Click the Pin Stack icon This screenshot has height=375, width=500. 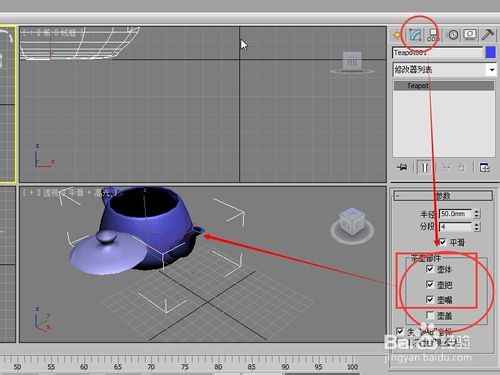(x=402, y=167)
